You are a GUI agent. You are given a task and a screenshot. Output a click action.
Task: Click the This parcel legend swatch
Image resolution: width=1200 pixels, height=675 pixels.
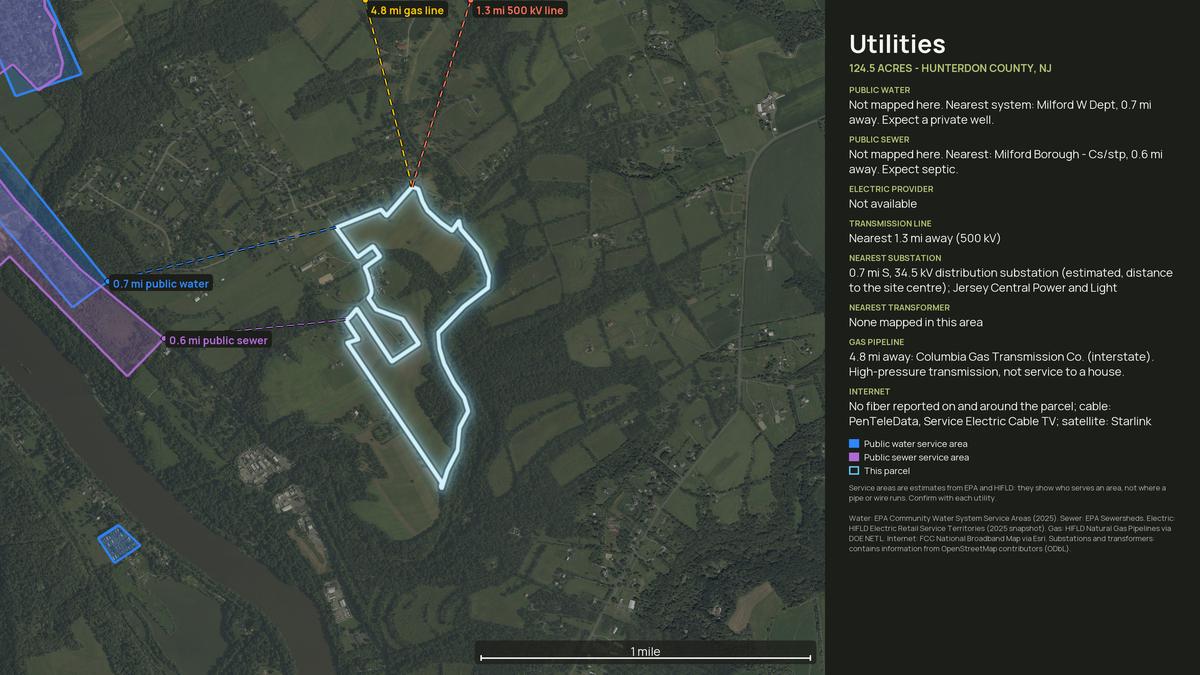tap(854, 470)
